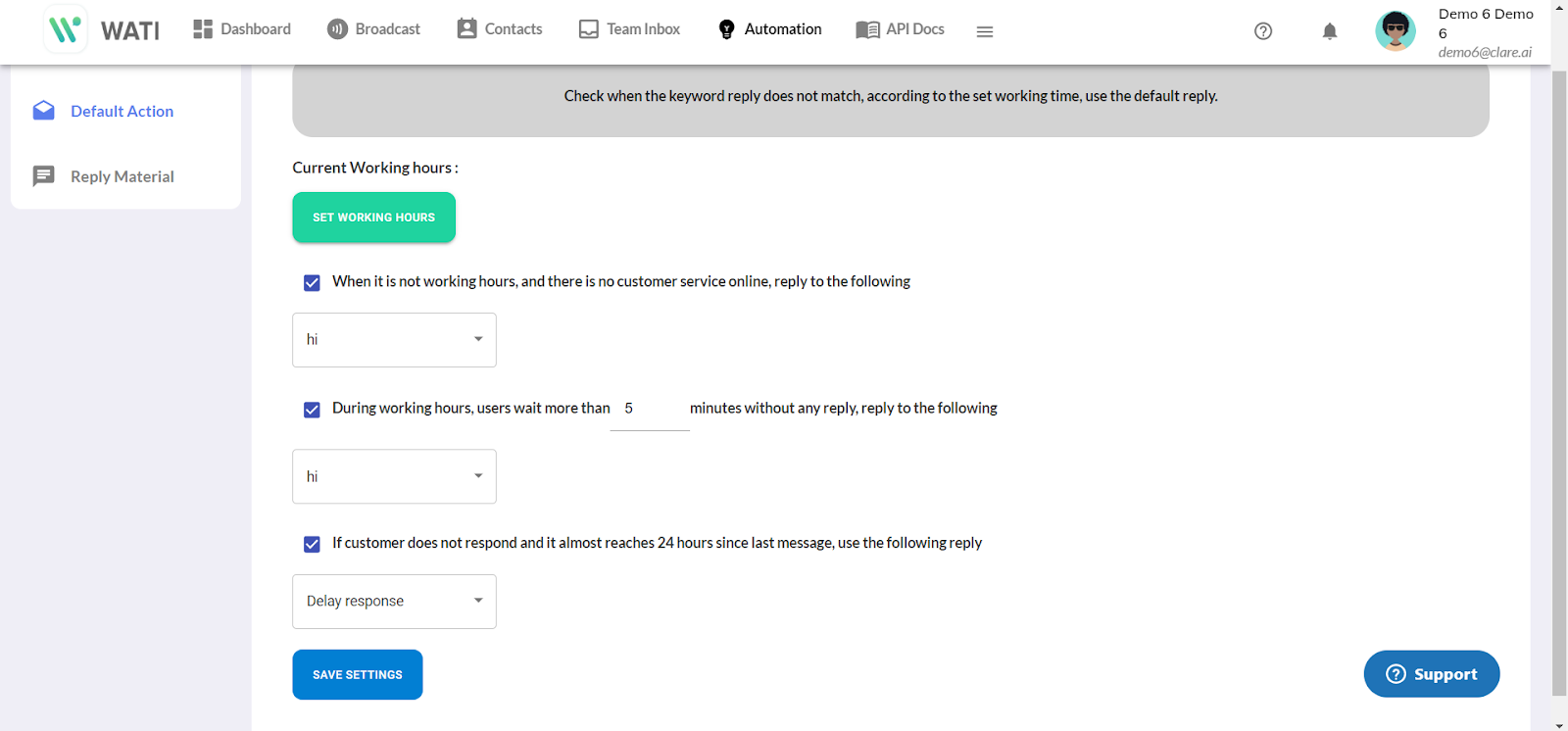
Task: Click the Reply Material chat icon
Action: [44, 176]
